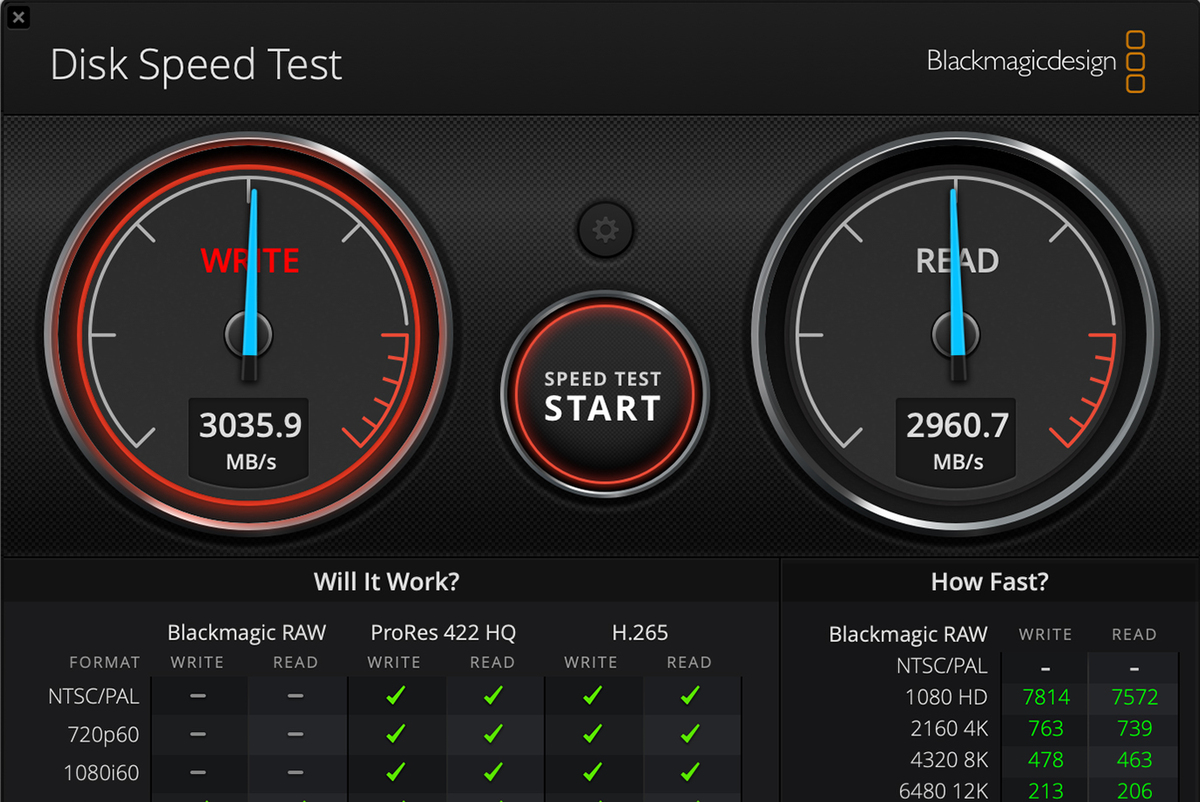Click the 206 read value for 6480 12K
Viewport: 1200px width, 802px height.
pyautogui.click(x=1135, y=790)
